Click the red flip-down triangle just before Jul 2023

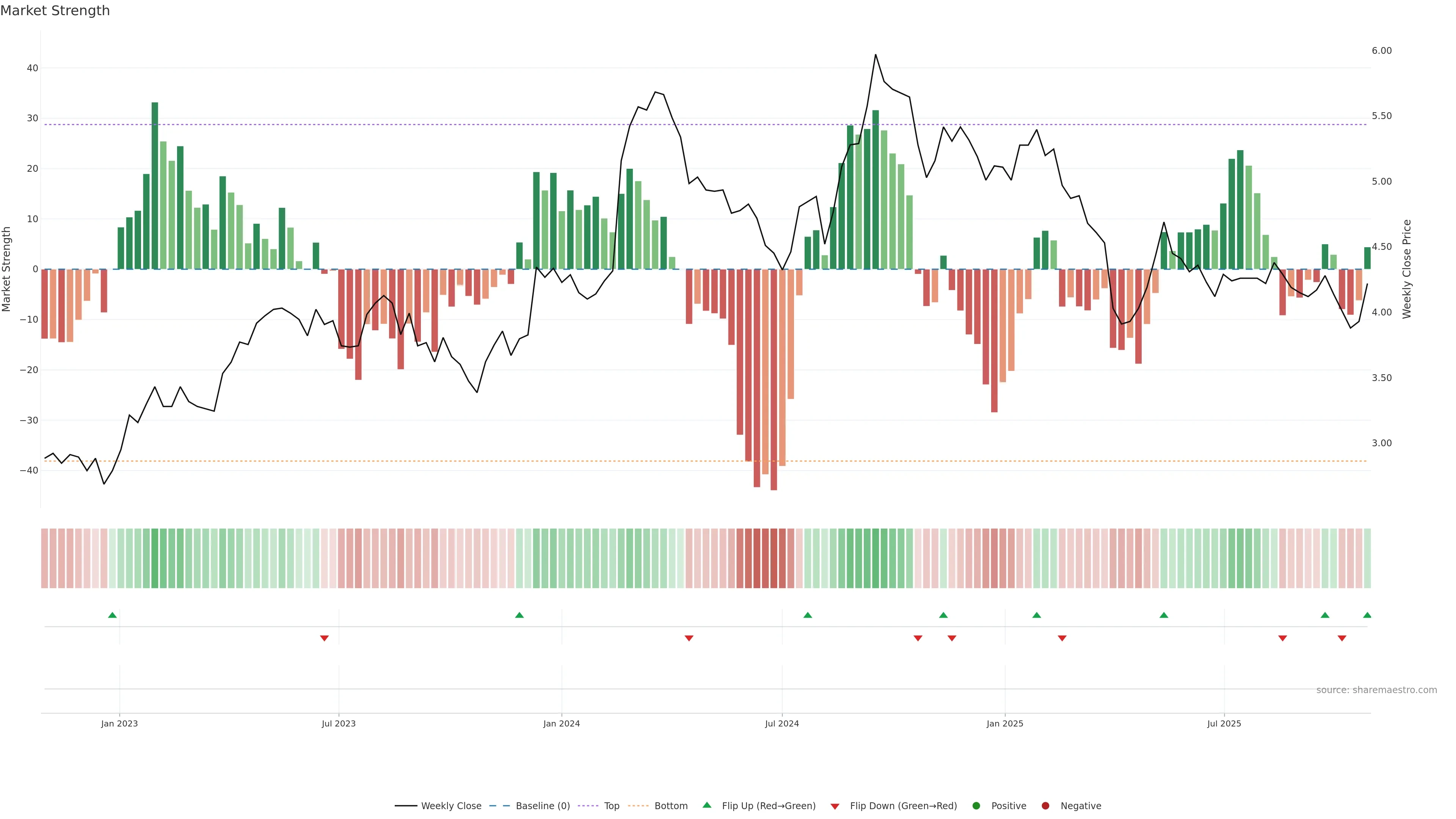[325, 638]
